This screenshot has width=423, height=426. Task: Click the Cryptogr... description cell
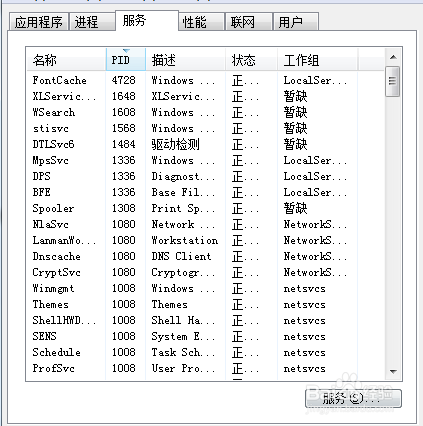pos(183,272)
